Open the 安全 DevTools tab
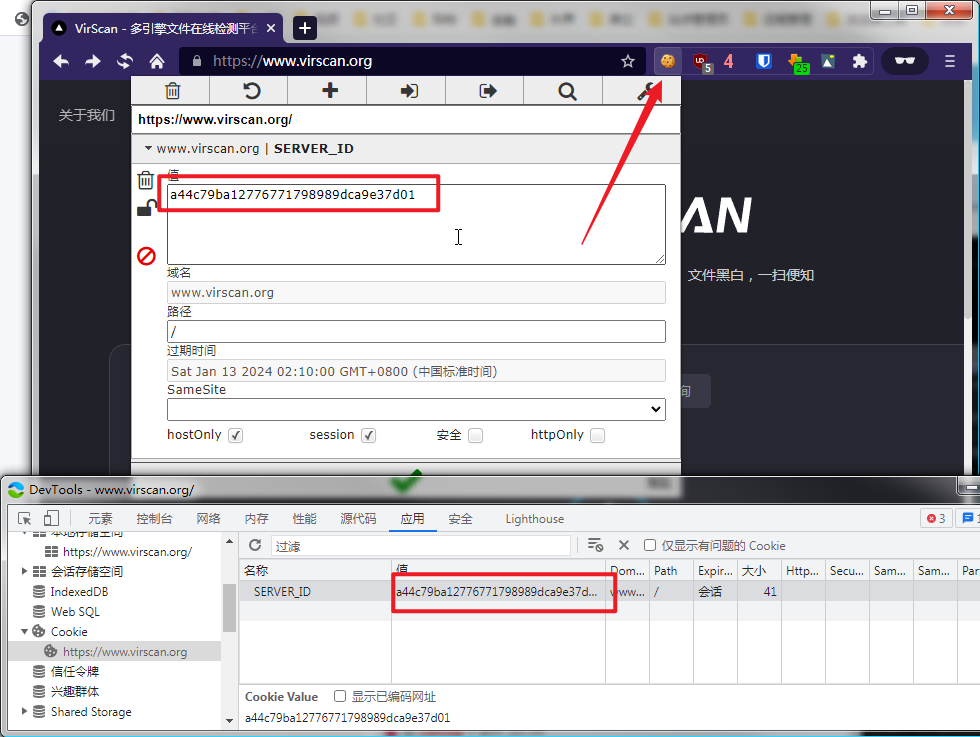This screenshot has height=737, width=980. (x=460, y=518)
